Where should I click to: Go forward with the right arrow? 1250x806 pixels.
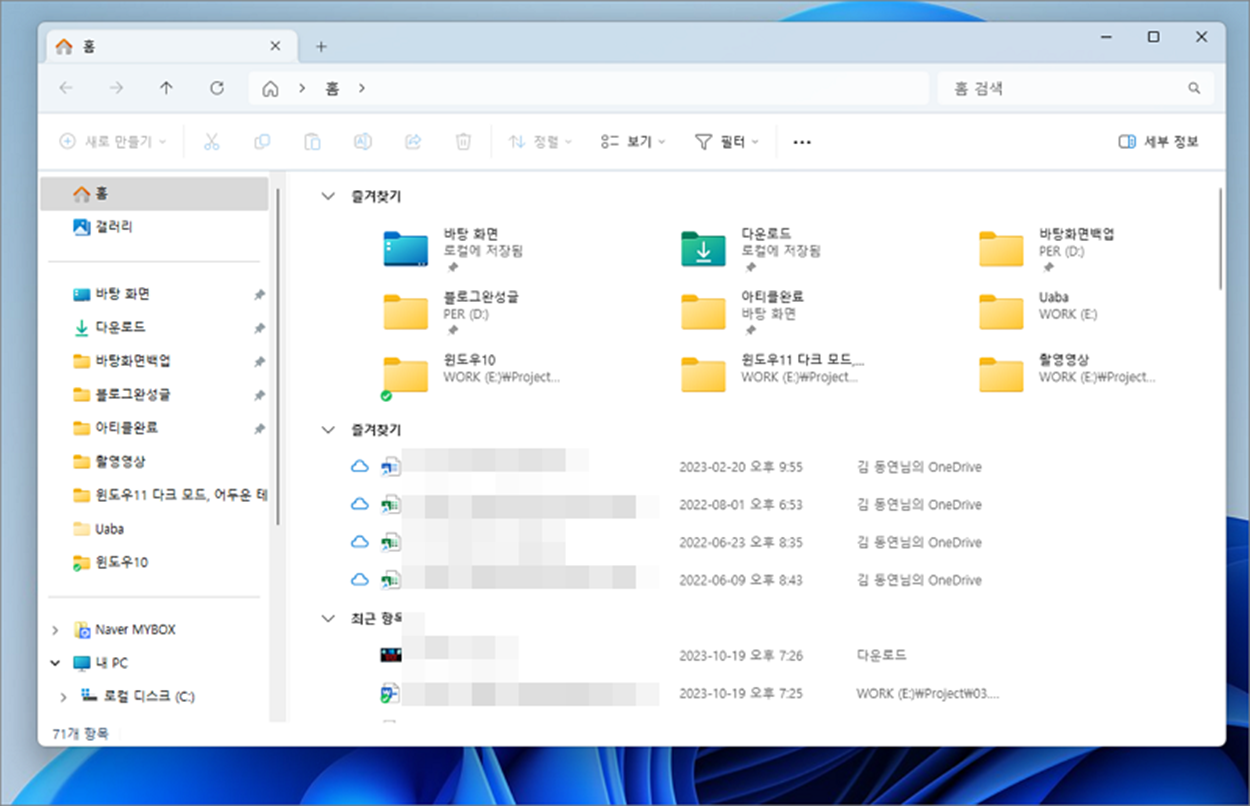[x=116, y=88]
